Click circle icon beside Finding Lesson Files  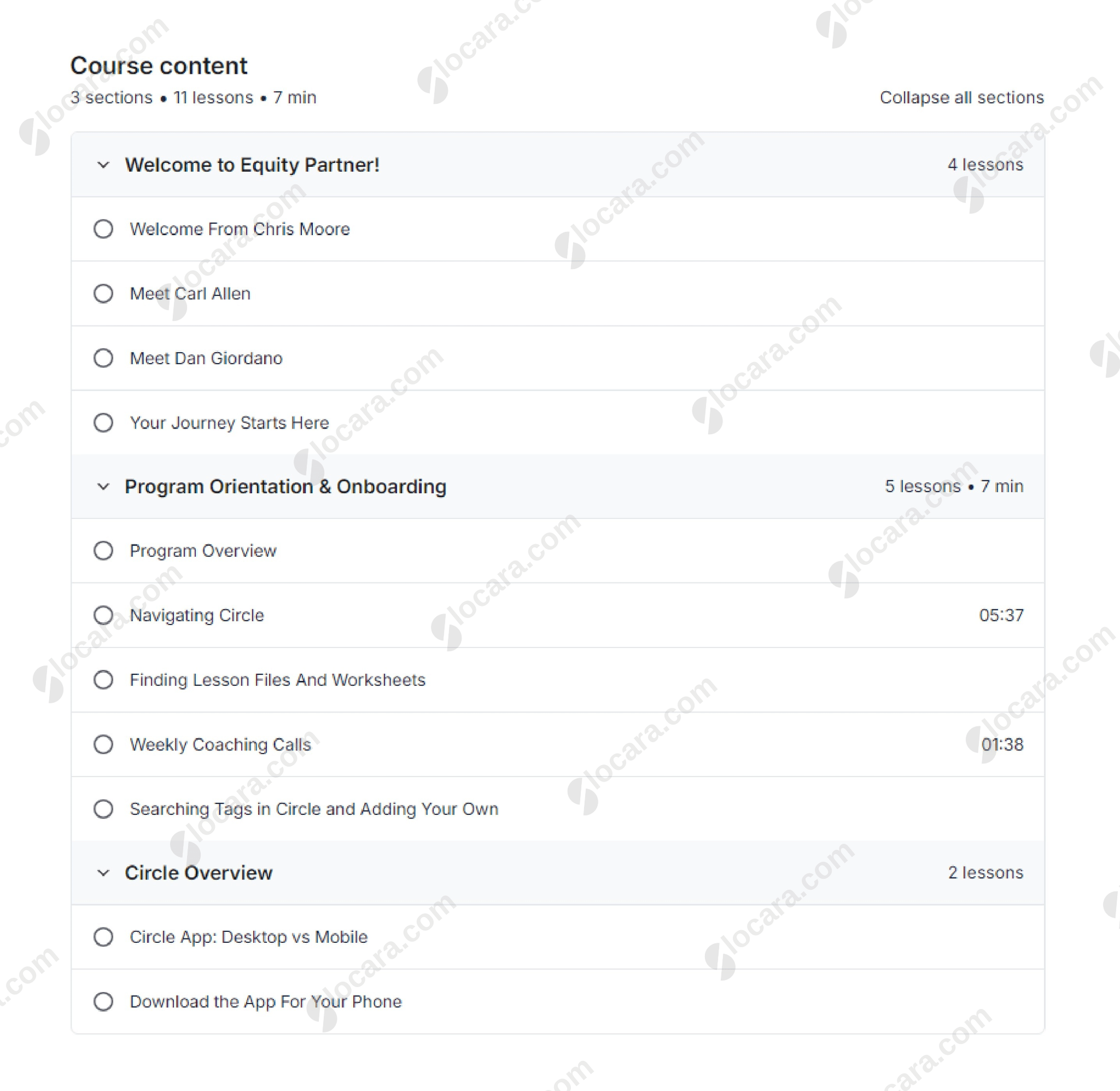103,680
